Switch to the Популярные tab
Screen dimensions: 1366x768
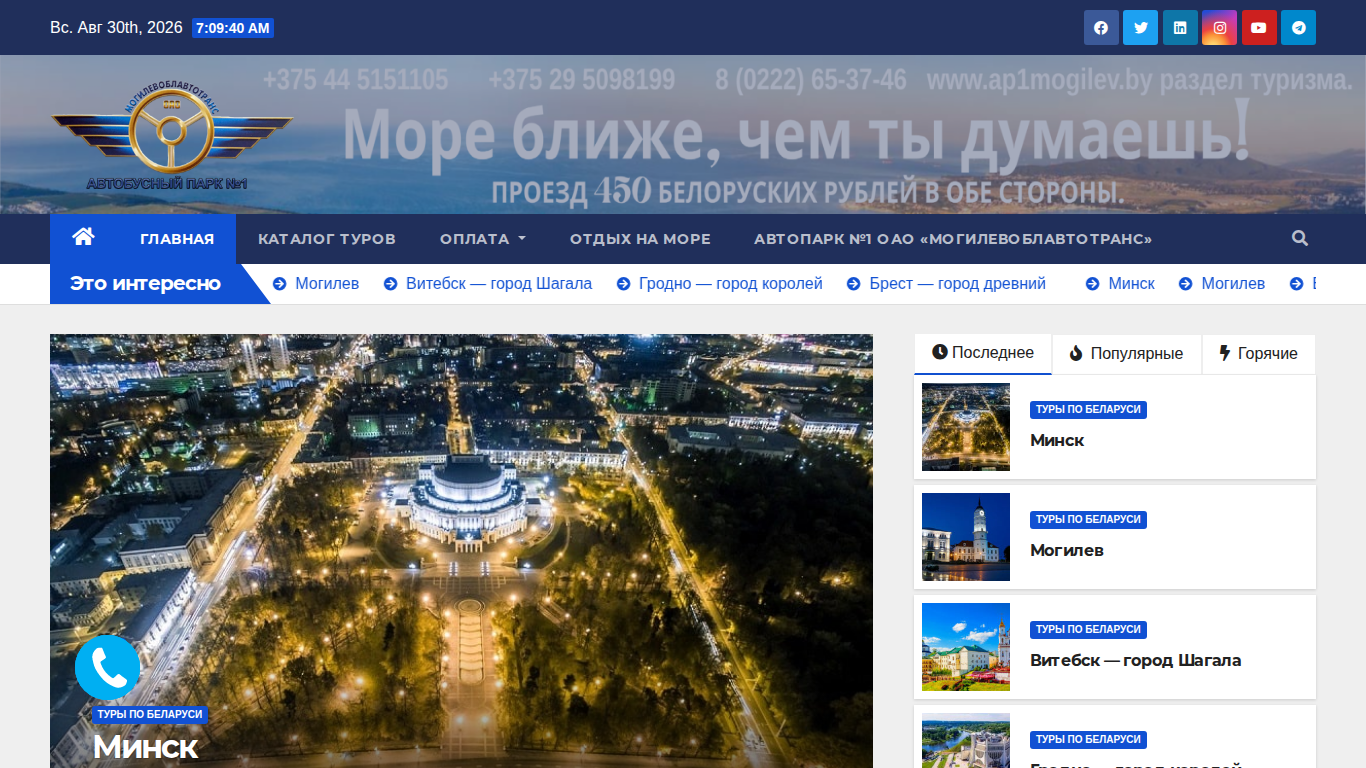coord(1126,353)
